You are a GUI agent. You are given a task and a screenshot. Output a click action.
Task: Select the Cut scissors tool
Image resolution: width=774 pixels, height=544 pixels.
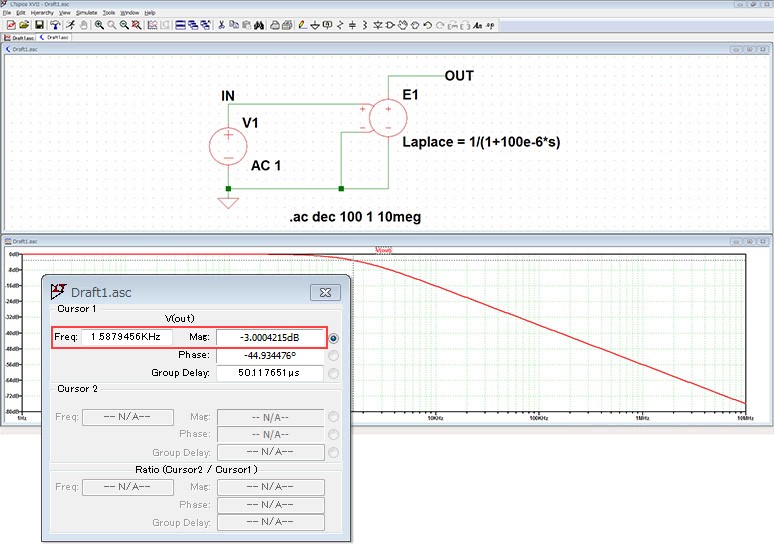221,24
